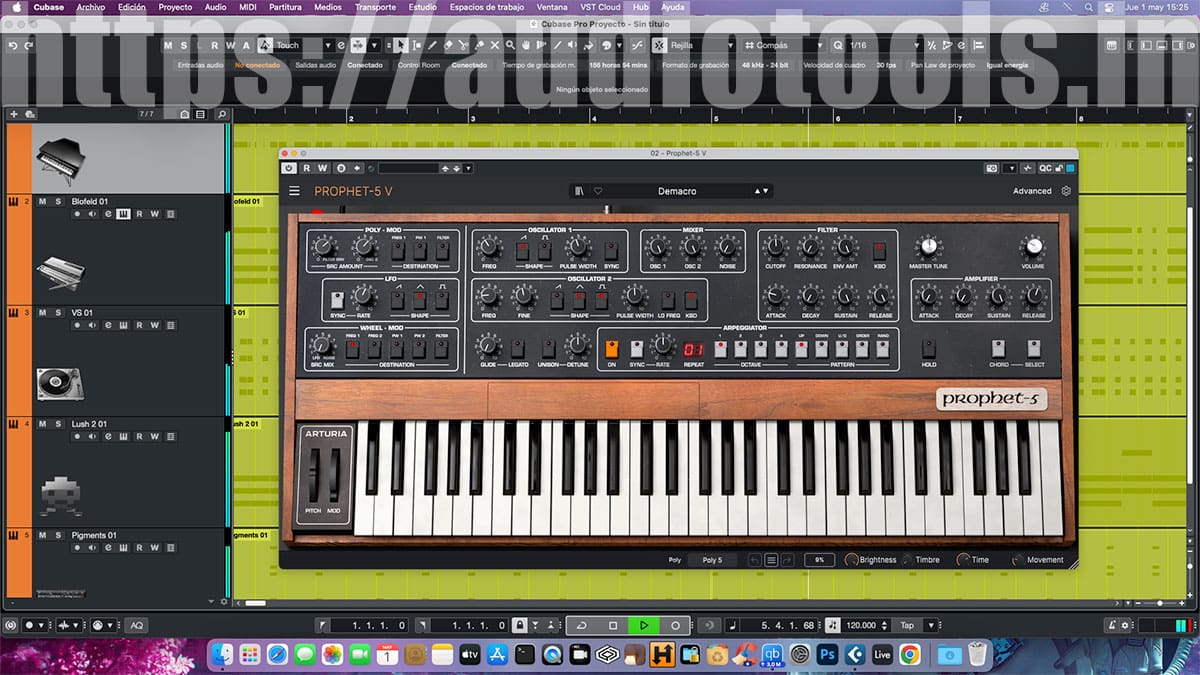Open the Proyecto menu
The height and width of the screenshot is (675, 1200).
(176, 7)
